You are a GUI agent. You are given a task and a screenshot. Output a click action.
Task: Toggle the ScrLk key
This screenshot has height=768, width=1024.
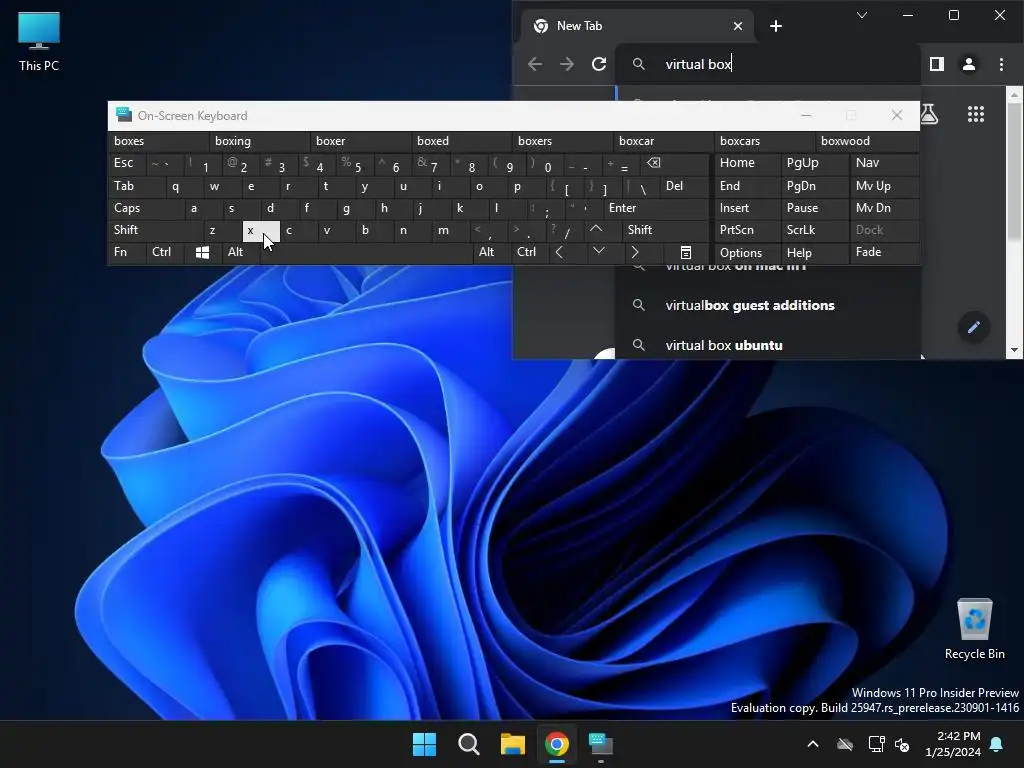pos(814,231)
